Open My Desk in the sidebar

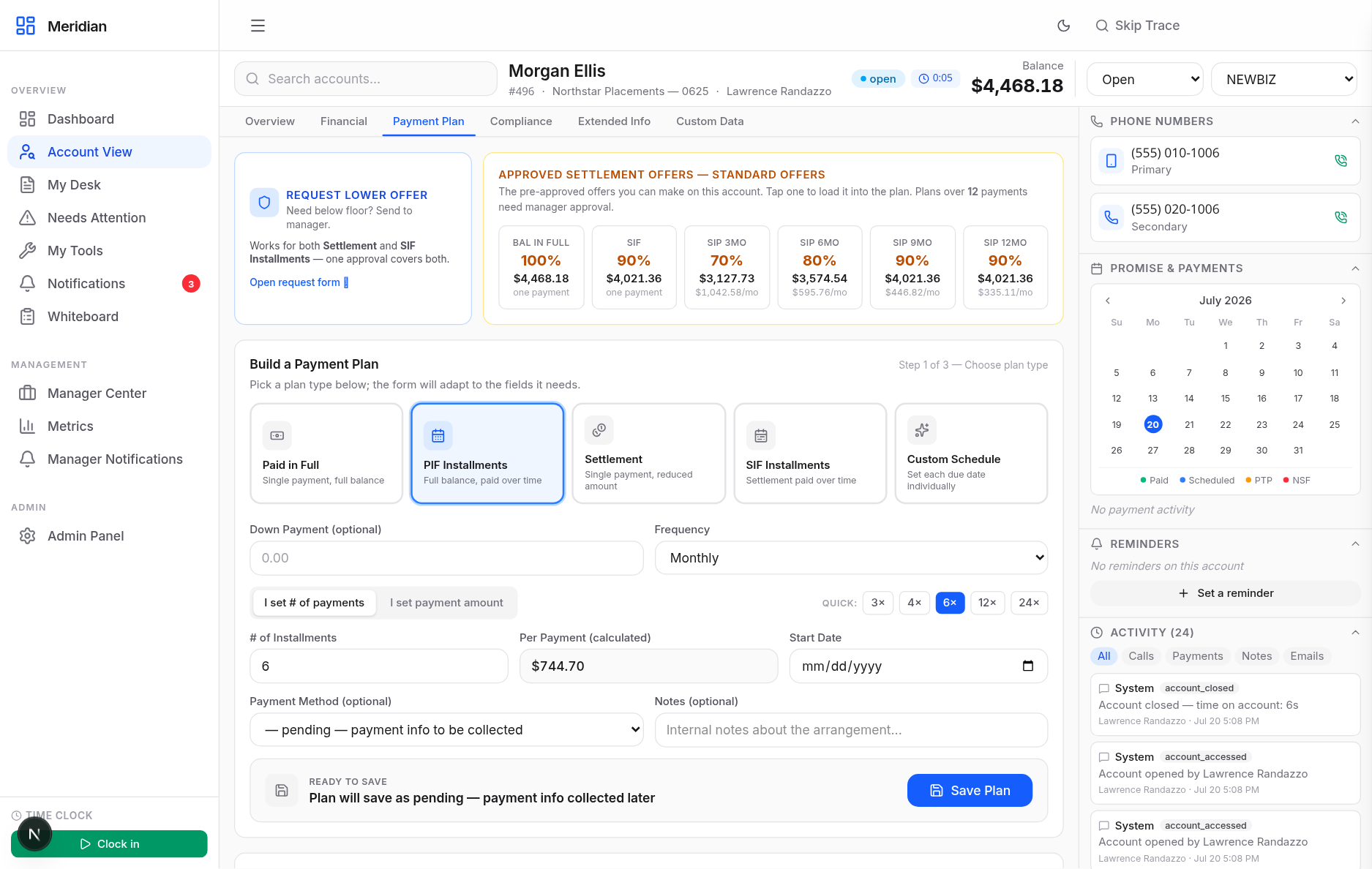tap(109, 184)
